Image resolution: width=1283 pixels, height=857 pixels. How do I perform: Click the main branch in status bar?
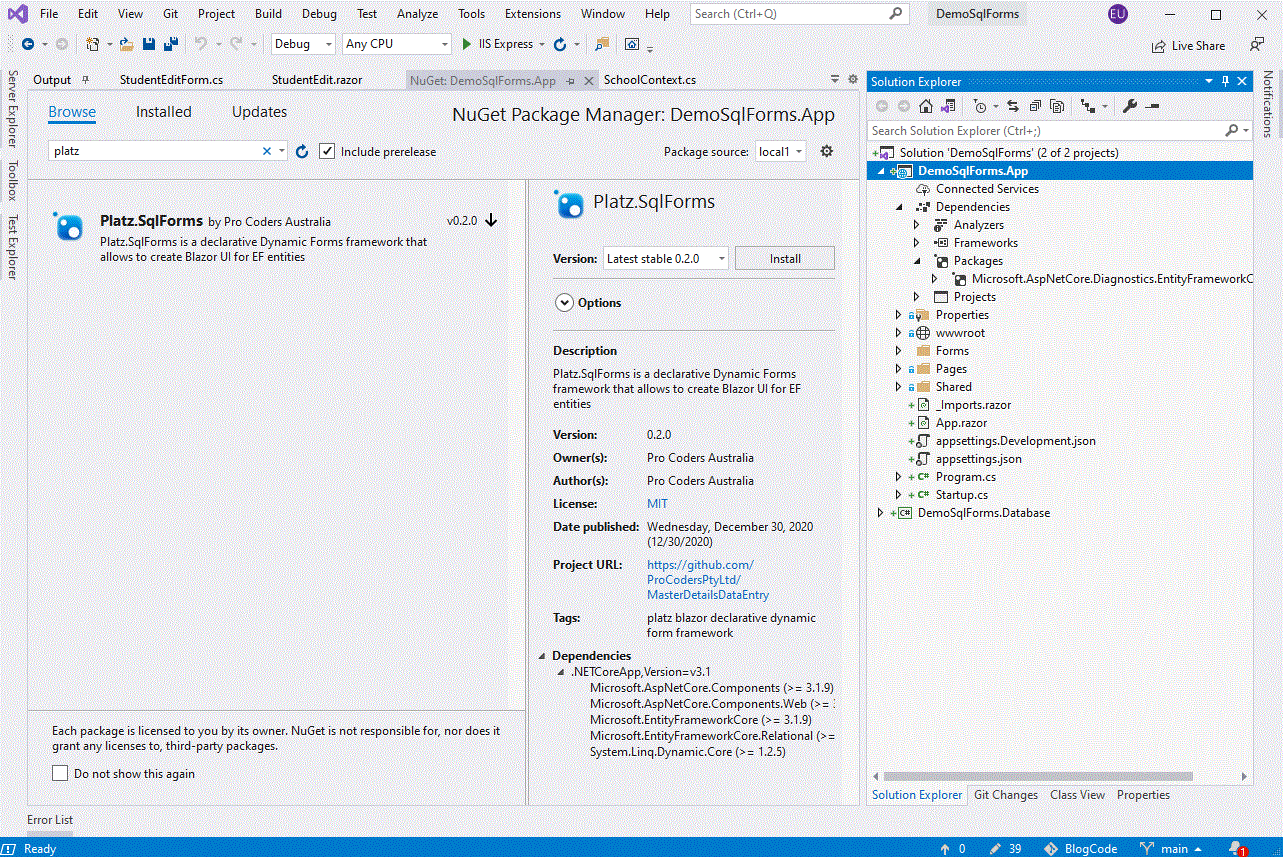coord(1173,848)
